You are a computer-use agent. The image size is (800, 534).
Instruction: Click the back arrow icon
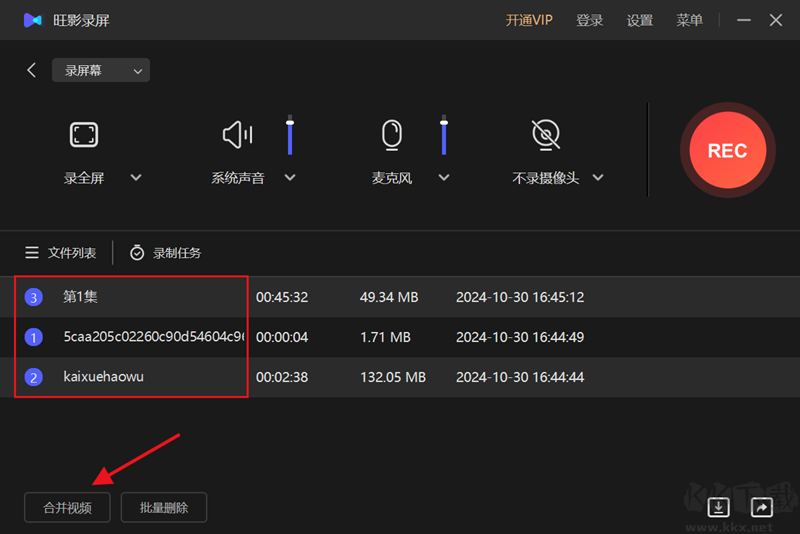(31, 70)
